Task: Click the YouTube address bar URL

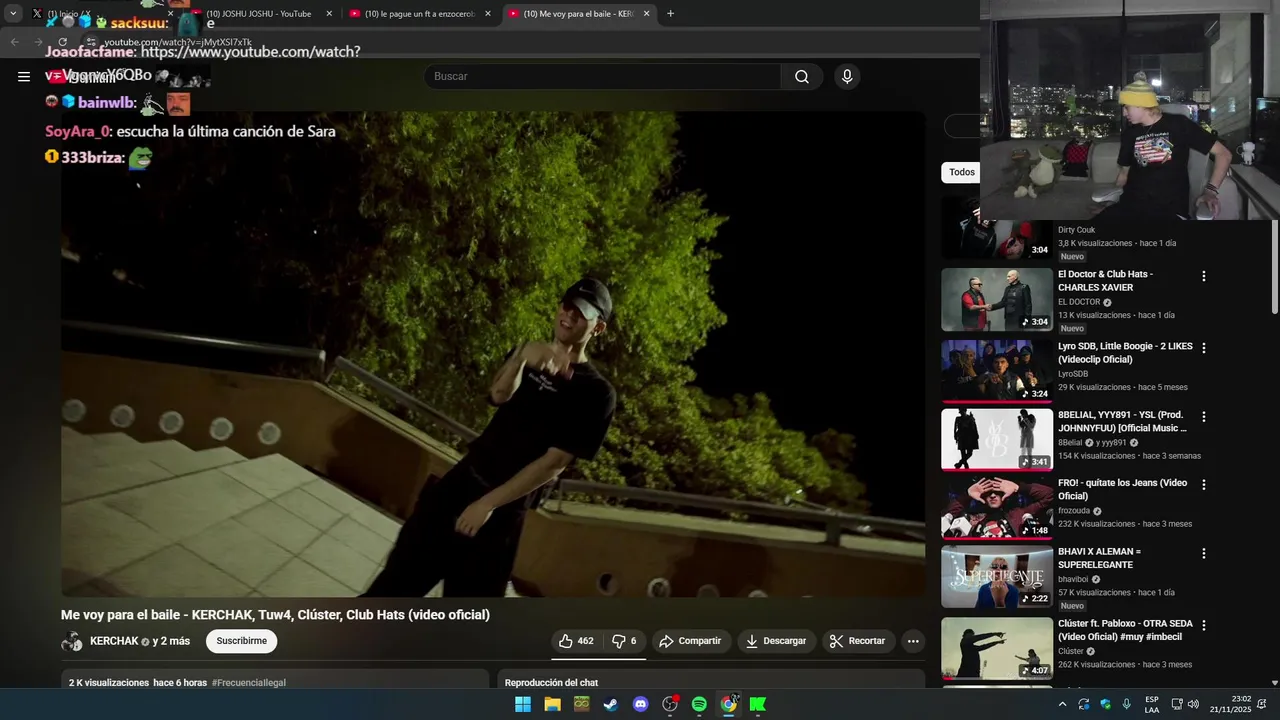Action: tap(178, 42)
